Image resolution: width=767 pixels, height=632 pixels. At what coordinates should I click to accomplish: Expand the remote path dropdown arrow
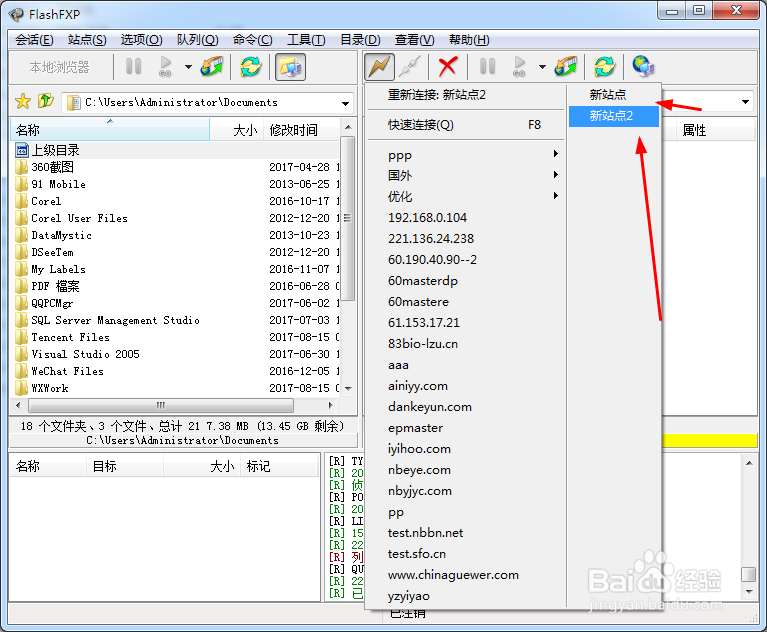tap(745, 102)
